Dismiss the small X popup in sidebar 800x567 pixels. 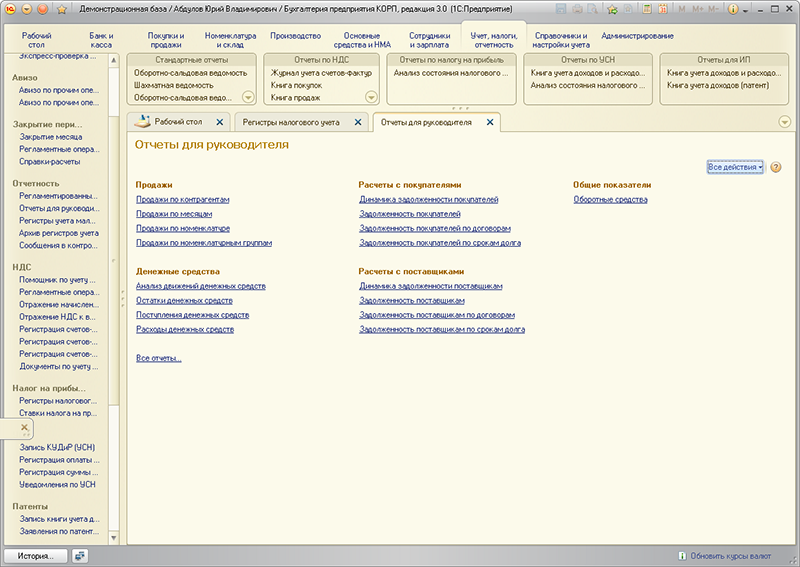(25, 428)
